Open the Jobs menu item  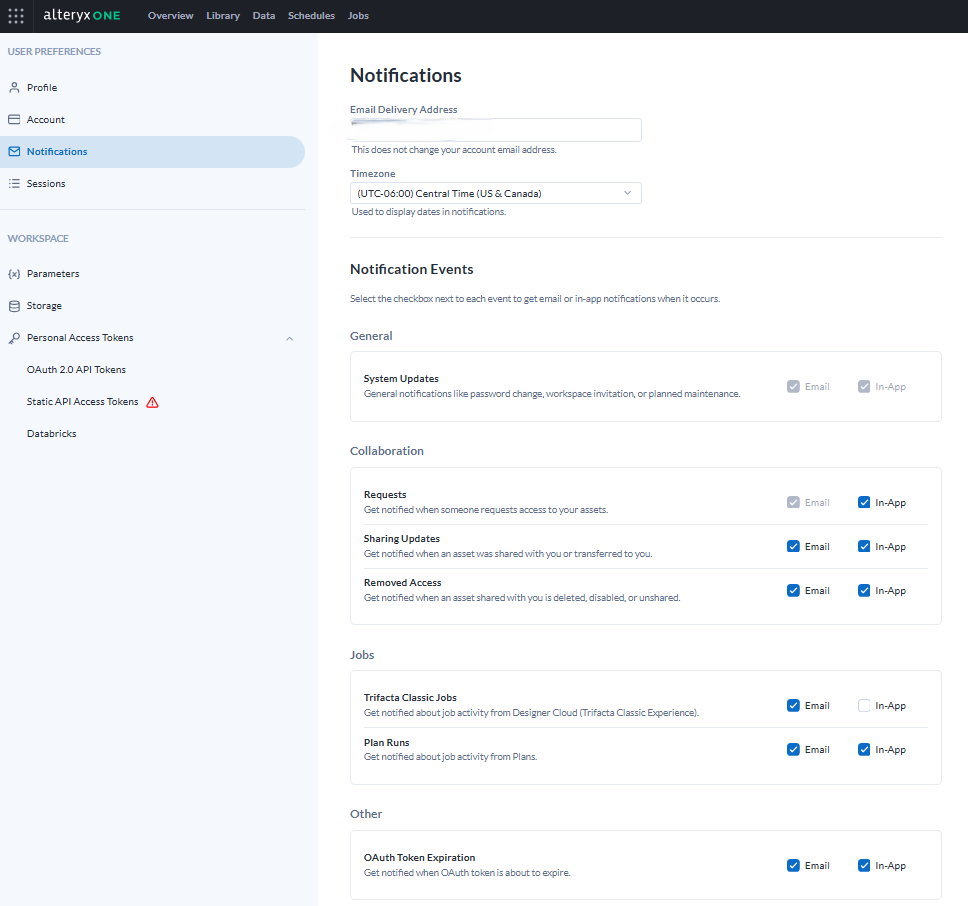pos(358,16)
